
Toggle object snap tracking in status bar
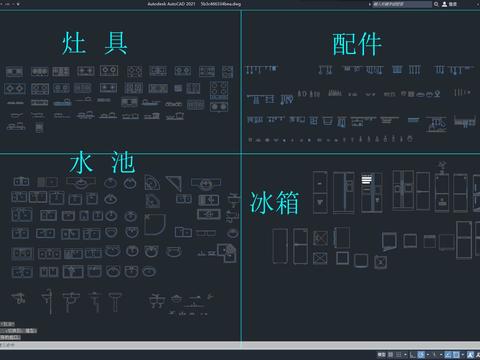click(448, 355)
